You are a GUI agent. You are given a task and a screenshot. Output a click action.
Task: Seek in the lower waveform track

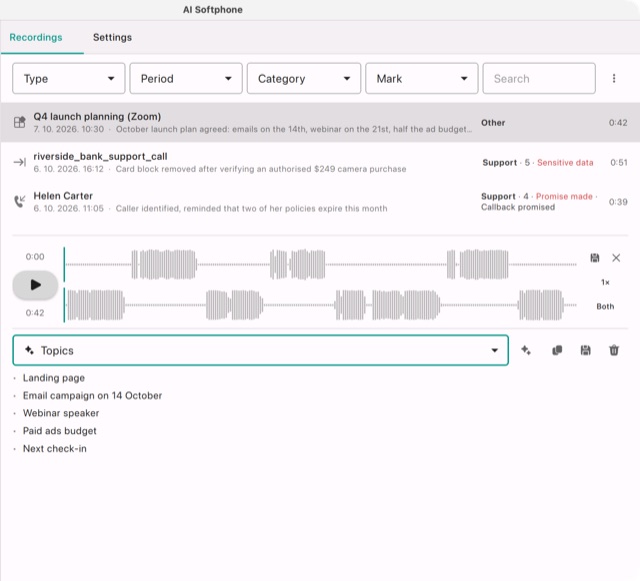(x=320, y=305)
